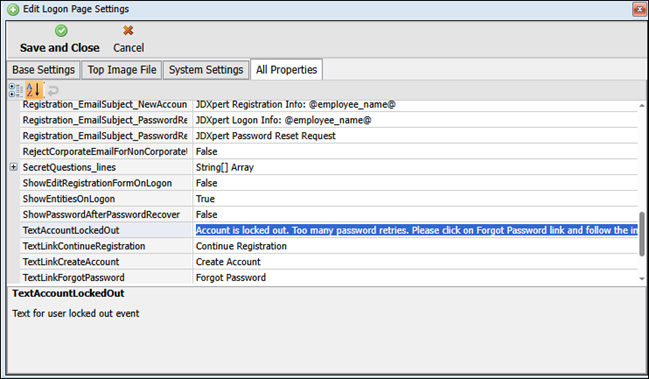Expand the SecretQuestions_lines array
This screenshot has height=379, width=649.
[14, 167]
